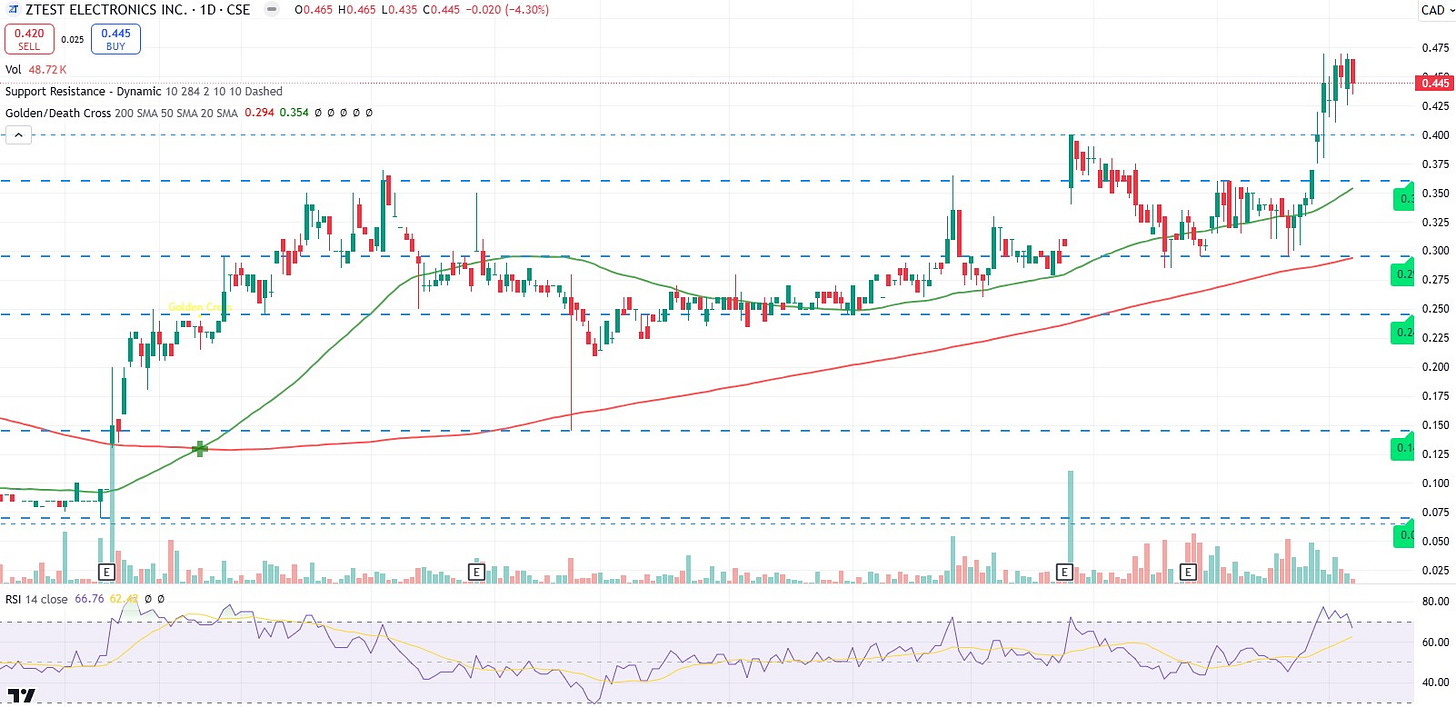1456x707 pixels.
Task: Select the RSI 14 close legend
Action: pyautogui.click(x=37, y=599)
